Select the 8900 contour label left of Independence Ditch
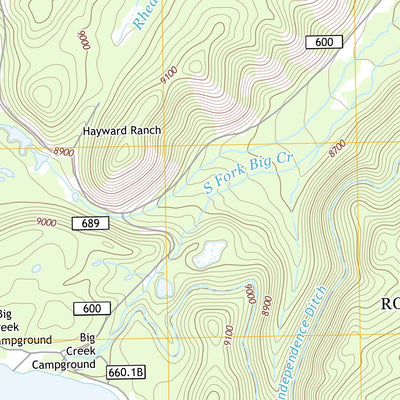The height and width of the screenshot is (400, 400). point(267,306)
